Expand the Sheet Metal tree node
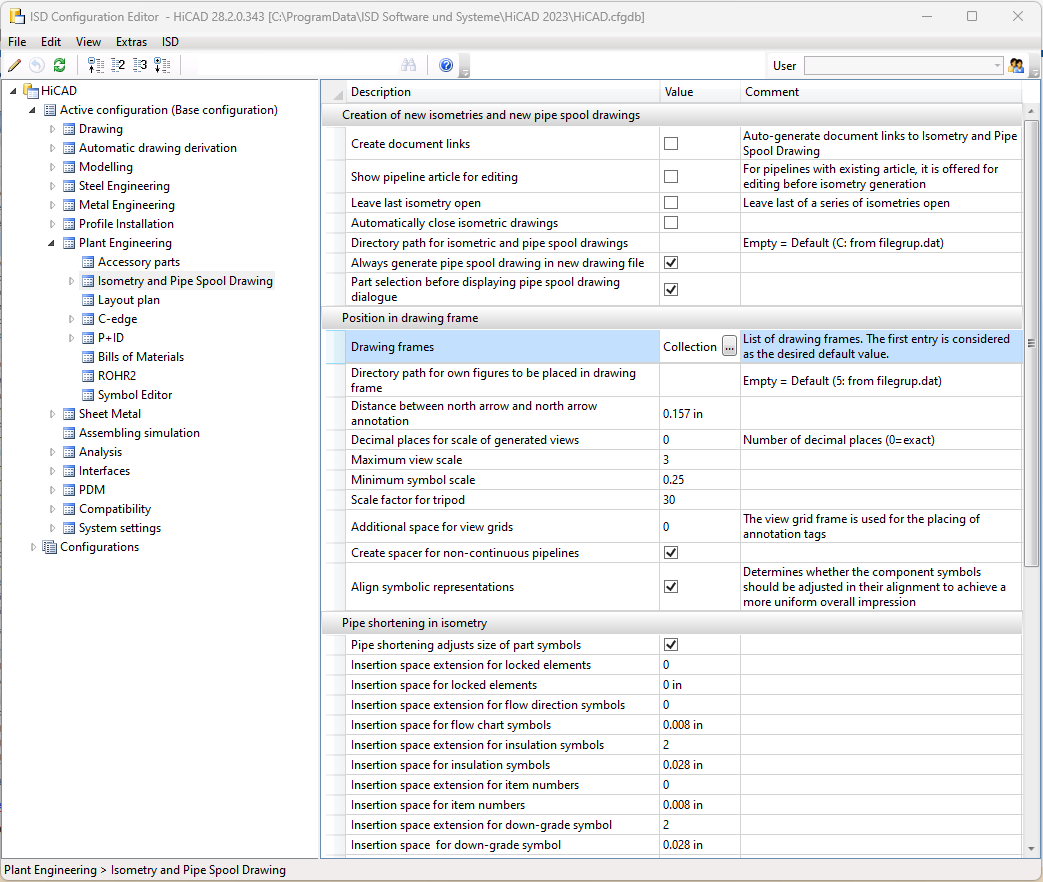 tap(54, 414)
